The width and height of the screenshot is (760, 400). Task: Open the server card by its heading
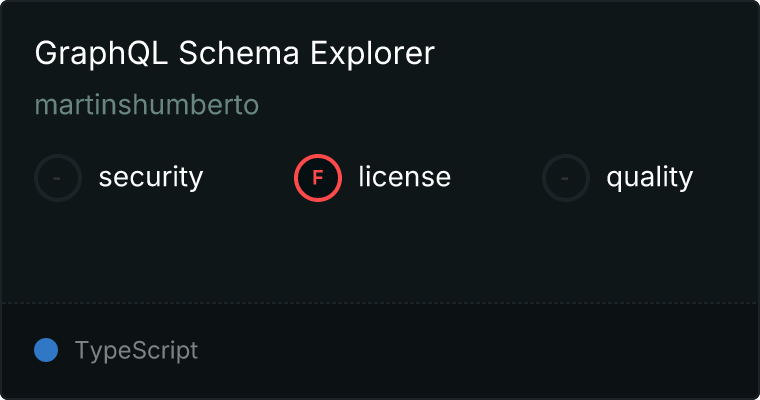pyautogui.click(x=235, y=54)
